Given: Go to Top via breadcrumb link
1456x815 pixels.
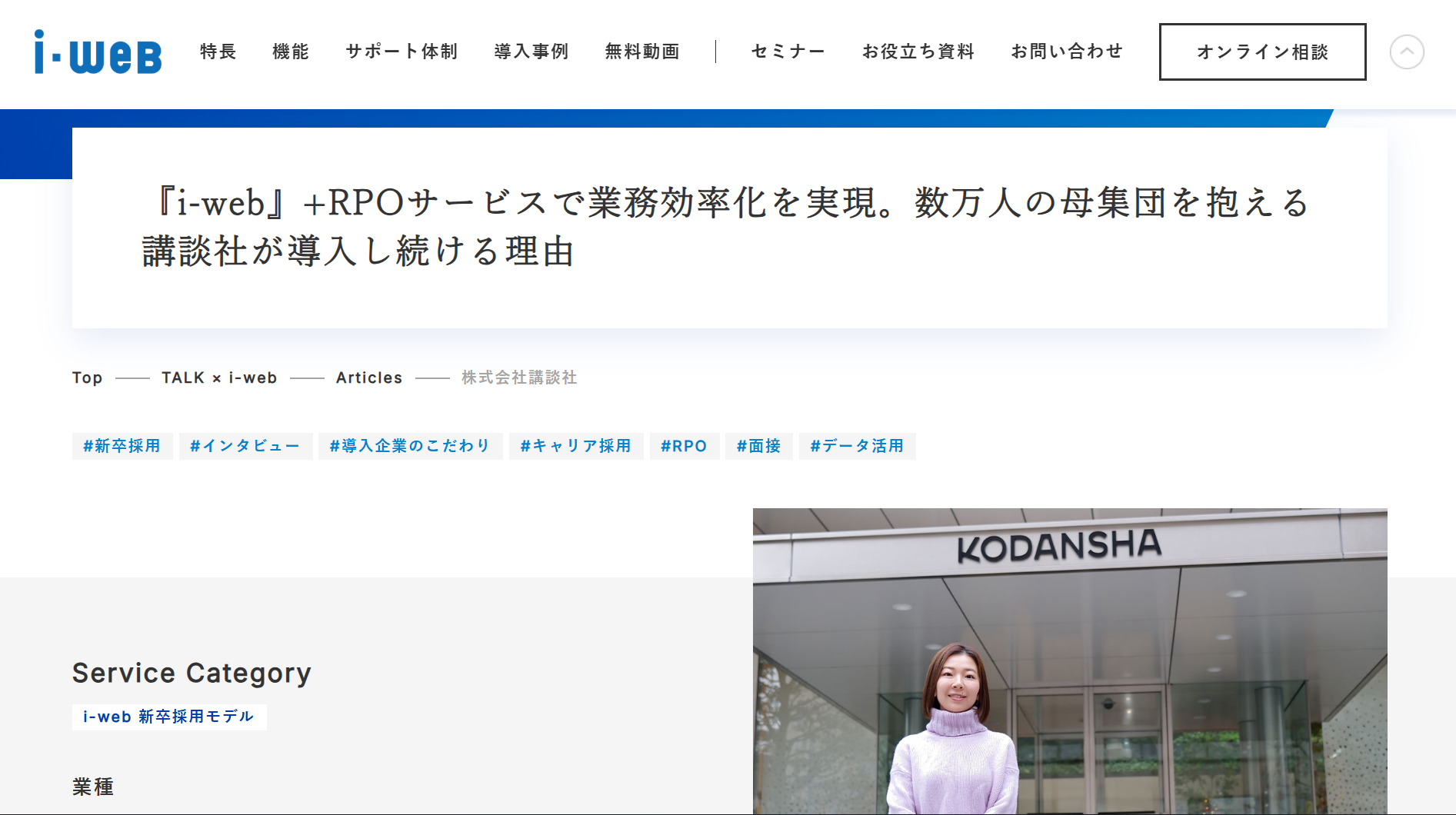Looking at the screenshot, I should pos(87,378).
